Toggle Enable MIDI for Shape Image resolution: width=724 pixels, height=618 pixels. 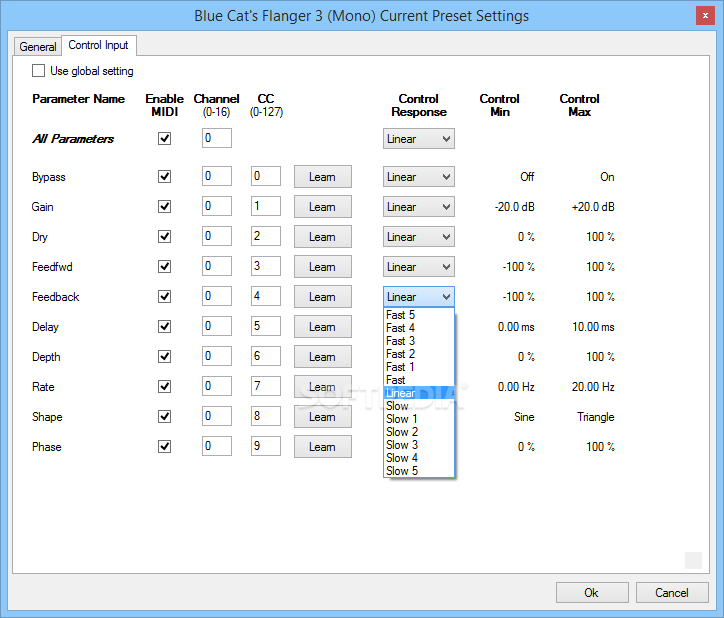(x=164, y=417)
